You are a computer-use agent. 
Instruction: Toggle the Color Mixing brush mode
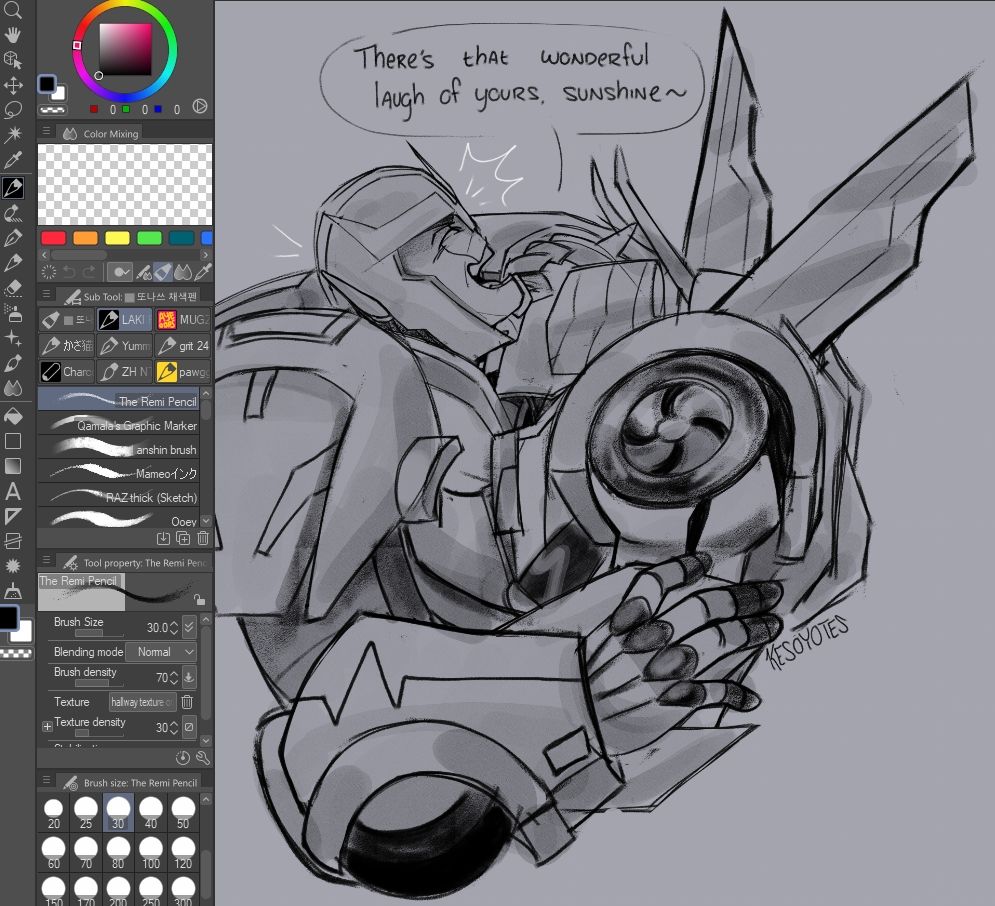point(144,272)
